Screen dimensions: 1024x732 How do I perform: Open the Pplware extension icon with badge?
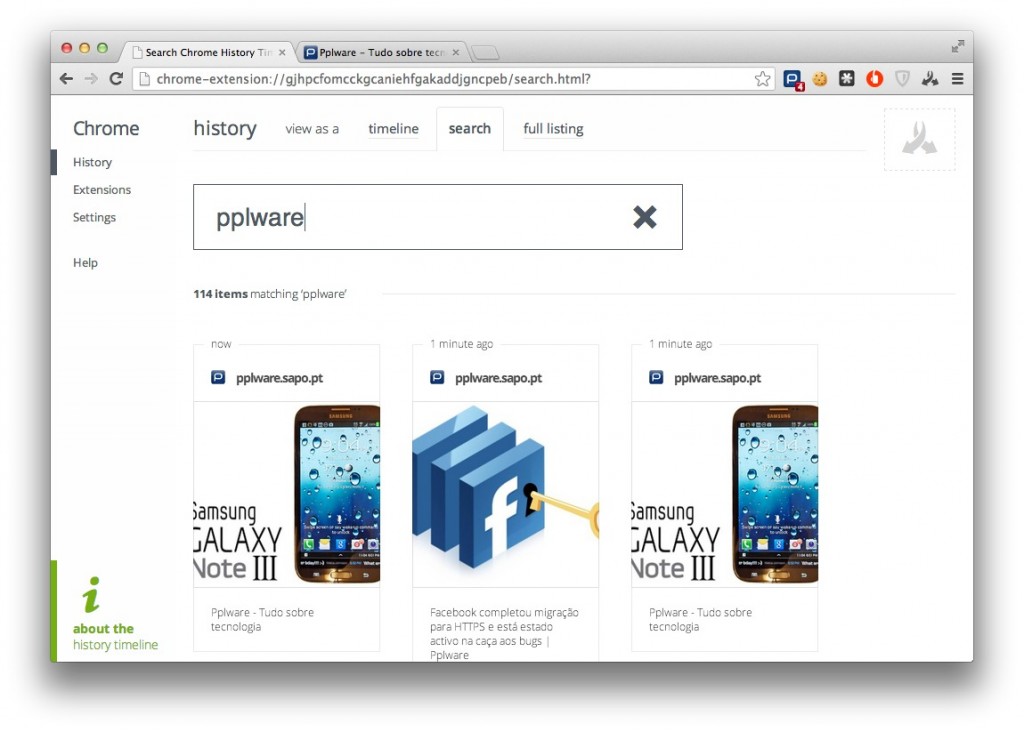click(x=793, y=80)
